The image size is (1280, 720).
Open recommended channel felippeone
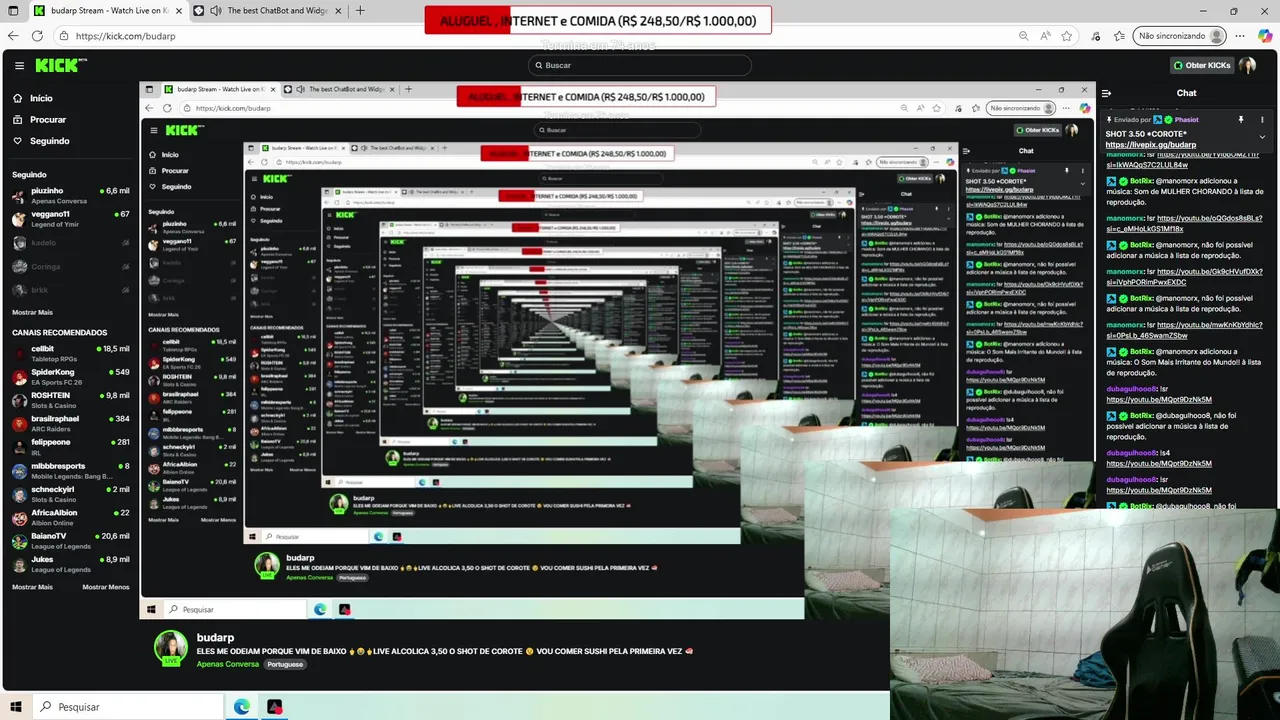pyautogui.click(x=71, y=447)
